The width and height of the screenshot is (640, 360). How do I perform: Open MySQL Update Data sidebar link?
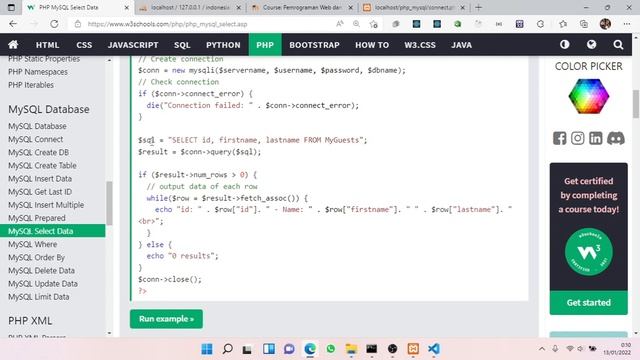pyautogui.click(x=43, y=283)
